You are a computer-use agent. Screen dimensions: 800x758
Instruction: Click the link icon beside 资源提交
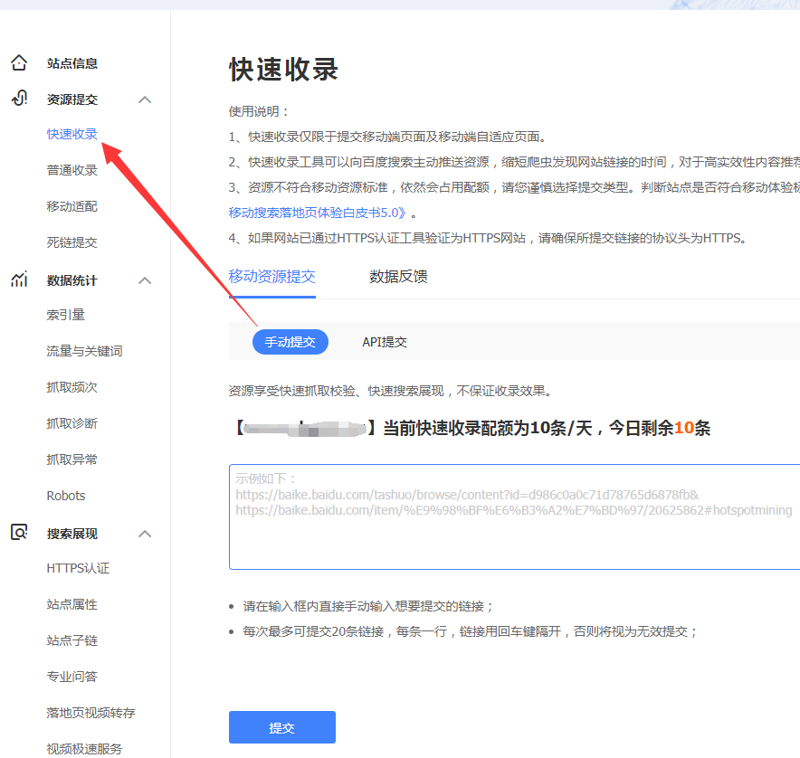click(x=19, y=99)
